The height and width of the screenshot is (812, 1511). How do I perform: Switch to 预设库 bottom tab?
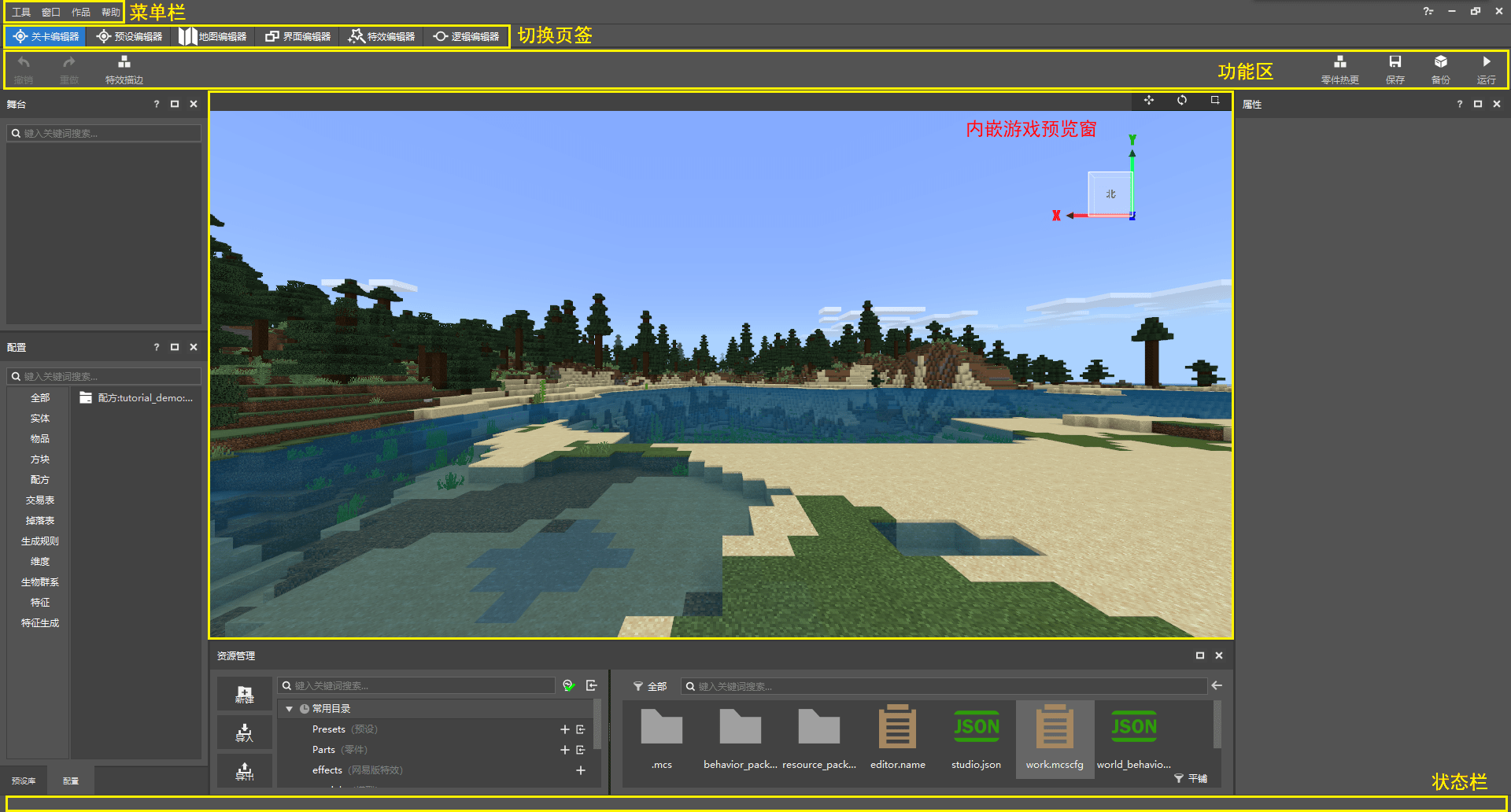click(x=24, y=781)
